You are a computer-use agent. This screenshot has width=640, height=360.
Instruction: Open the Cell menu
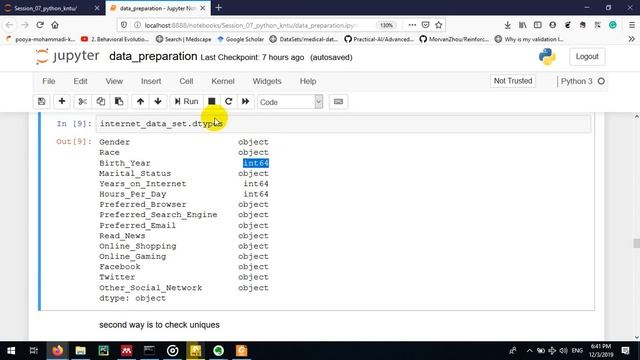tap(186, 81)
